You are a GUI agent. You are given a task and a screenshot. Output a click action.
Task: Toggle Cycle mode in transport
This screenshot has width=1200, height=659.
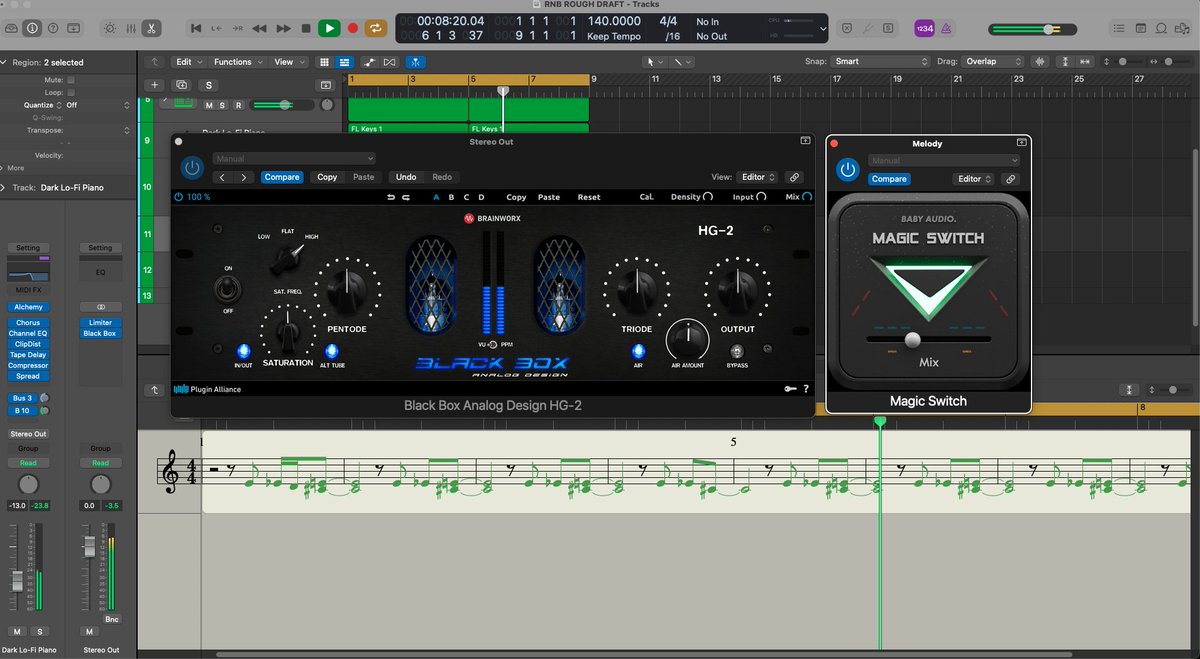[375, 28]
